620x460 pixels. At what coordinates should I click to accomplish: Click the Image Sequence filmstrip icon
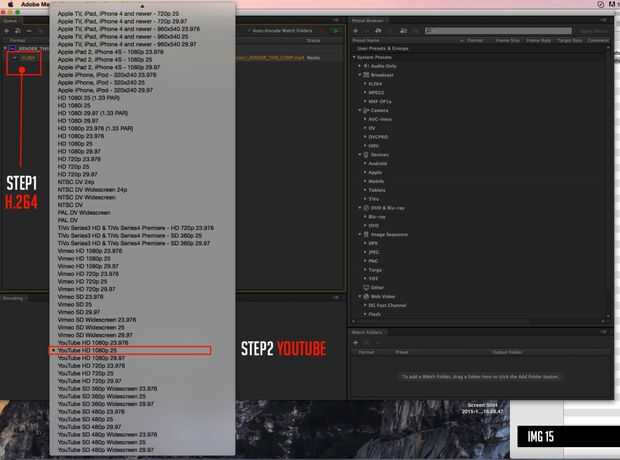tap(366, 235)
